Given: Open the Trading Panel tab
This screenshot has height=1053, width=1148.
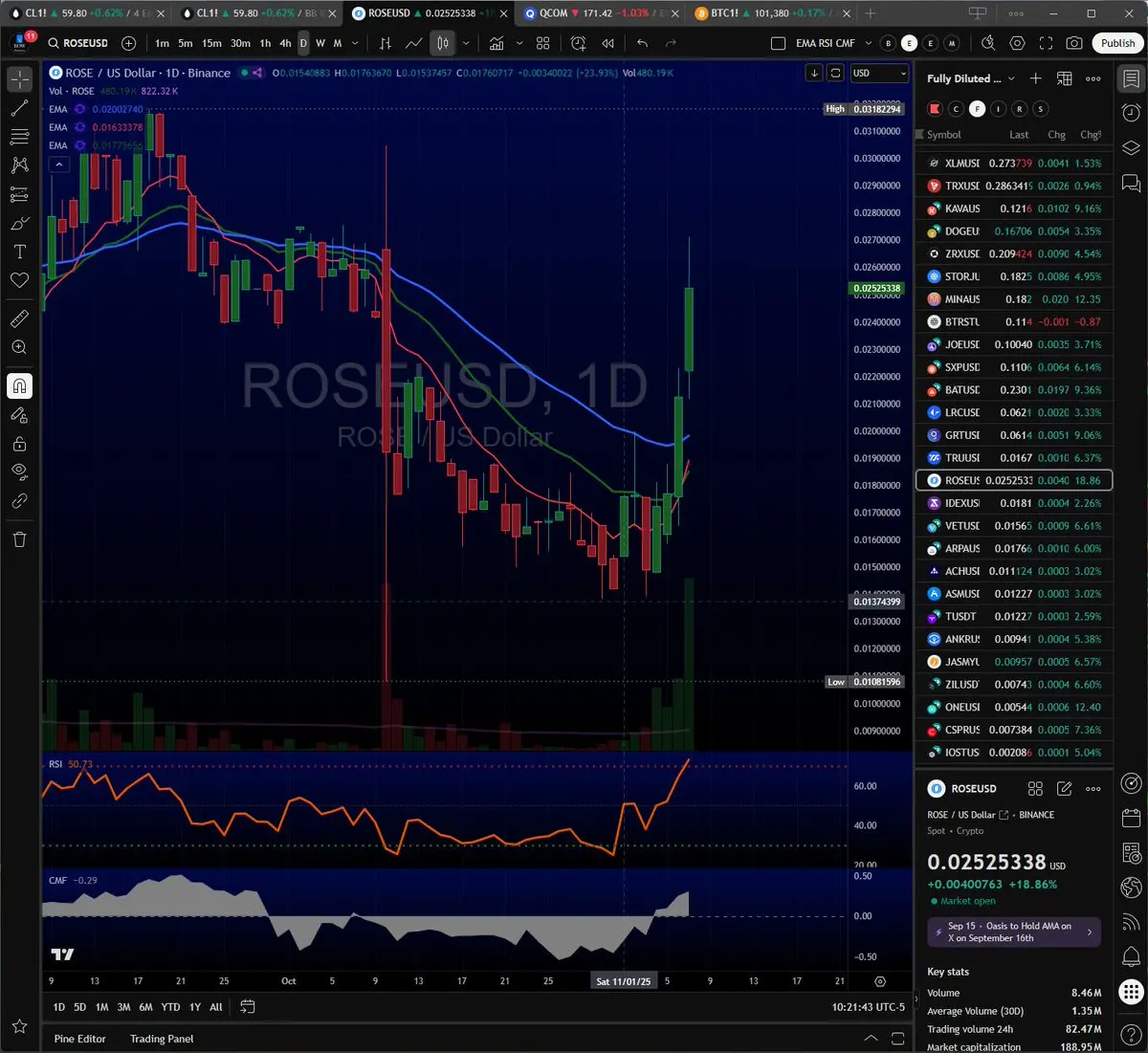Looking at the screenshot, I should point(162,1039).
